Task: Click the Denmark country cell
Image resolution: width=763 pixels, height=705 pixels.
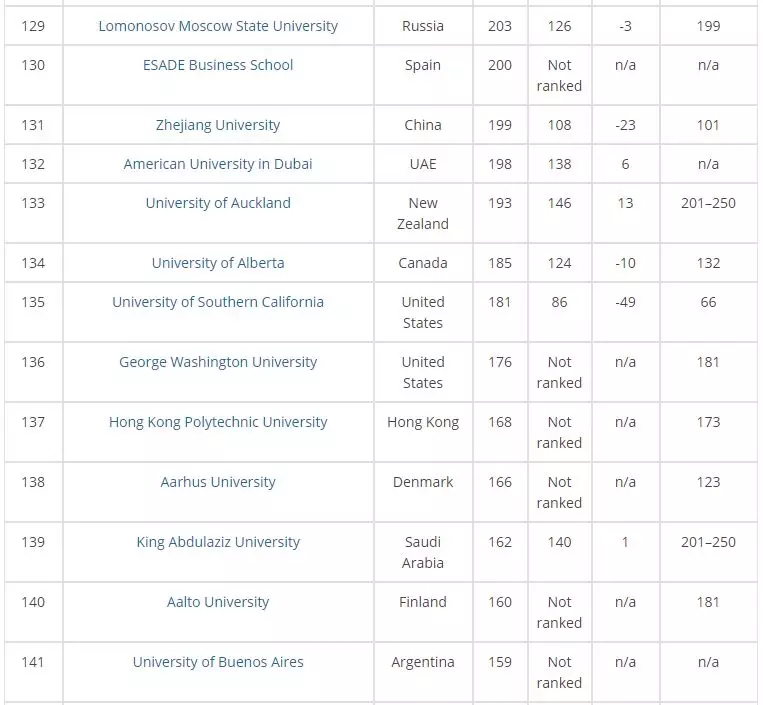Action: 423,482
